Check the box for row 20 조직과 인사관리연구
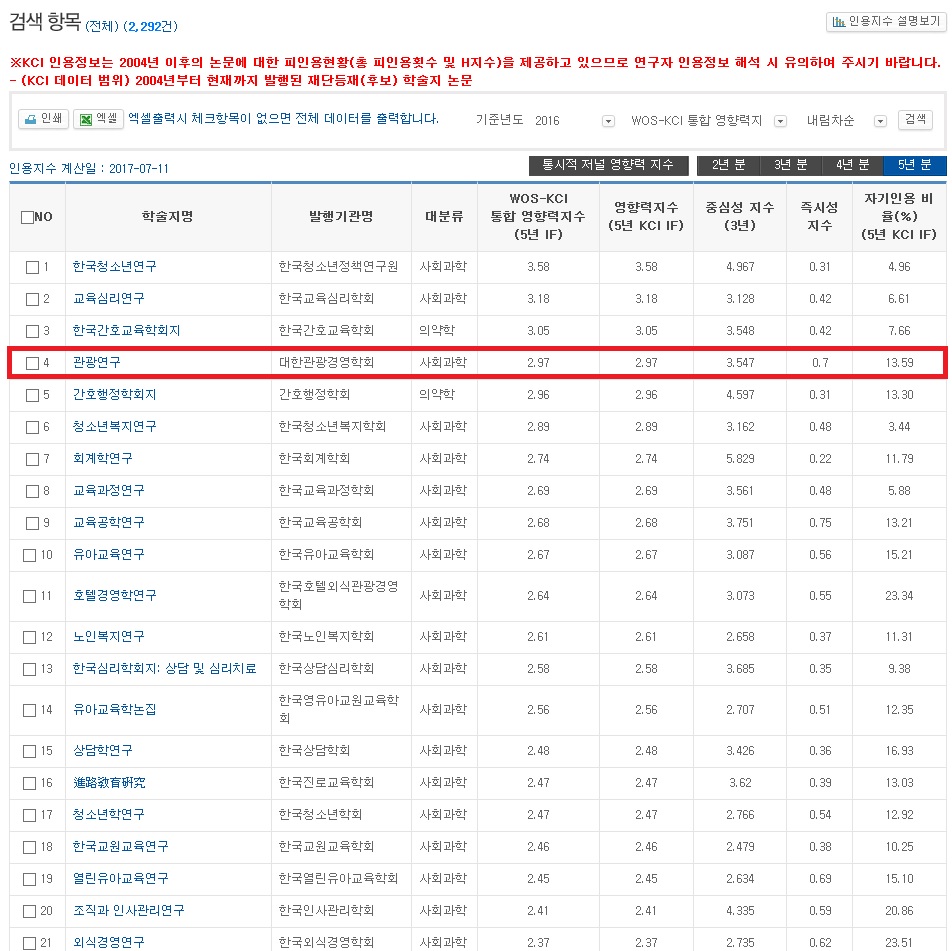The image size is (952, 951). pyautogui.click(x=29, y=911)
